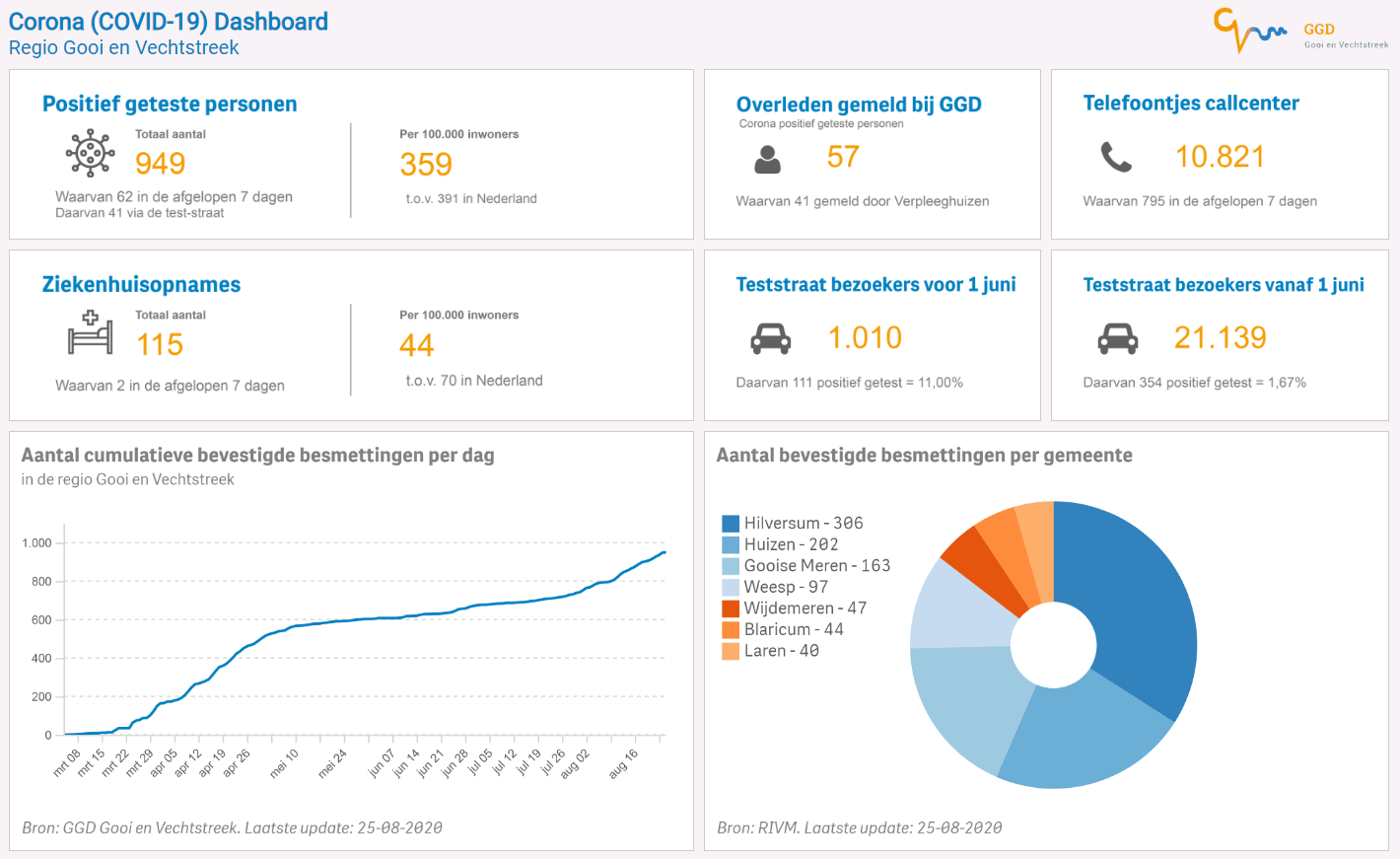Click the virus icon under Positief geteste personen

tap(90, 153)
